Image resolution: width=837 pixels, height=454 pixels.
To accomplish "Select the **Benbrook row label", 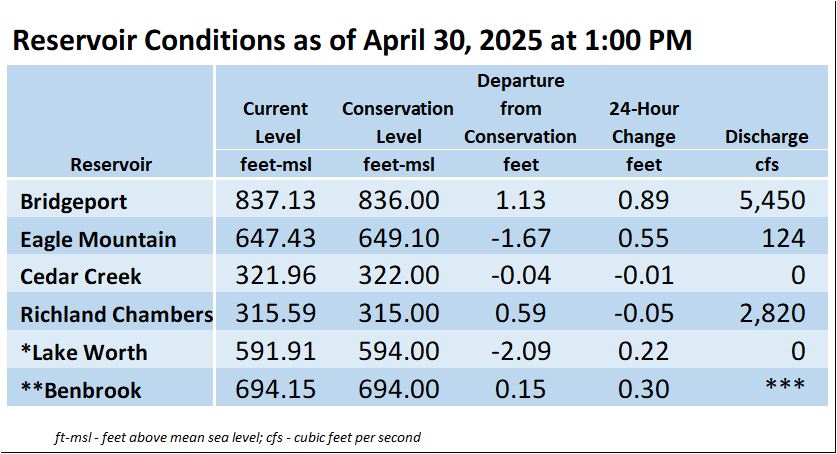I will click(81, 390).
